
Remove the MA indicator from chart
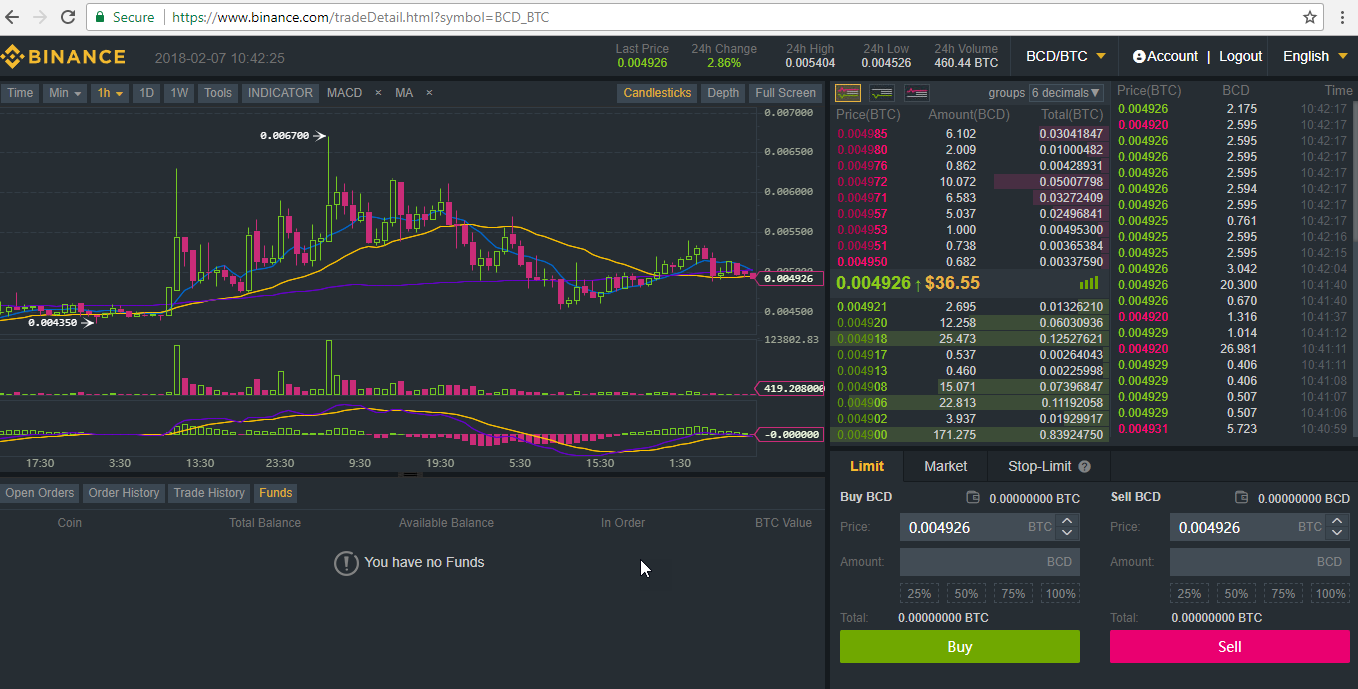point(429,93)
